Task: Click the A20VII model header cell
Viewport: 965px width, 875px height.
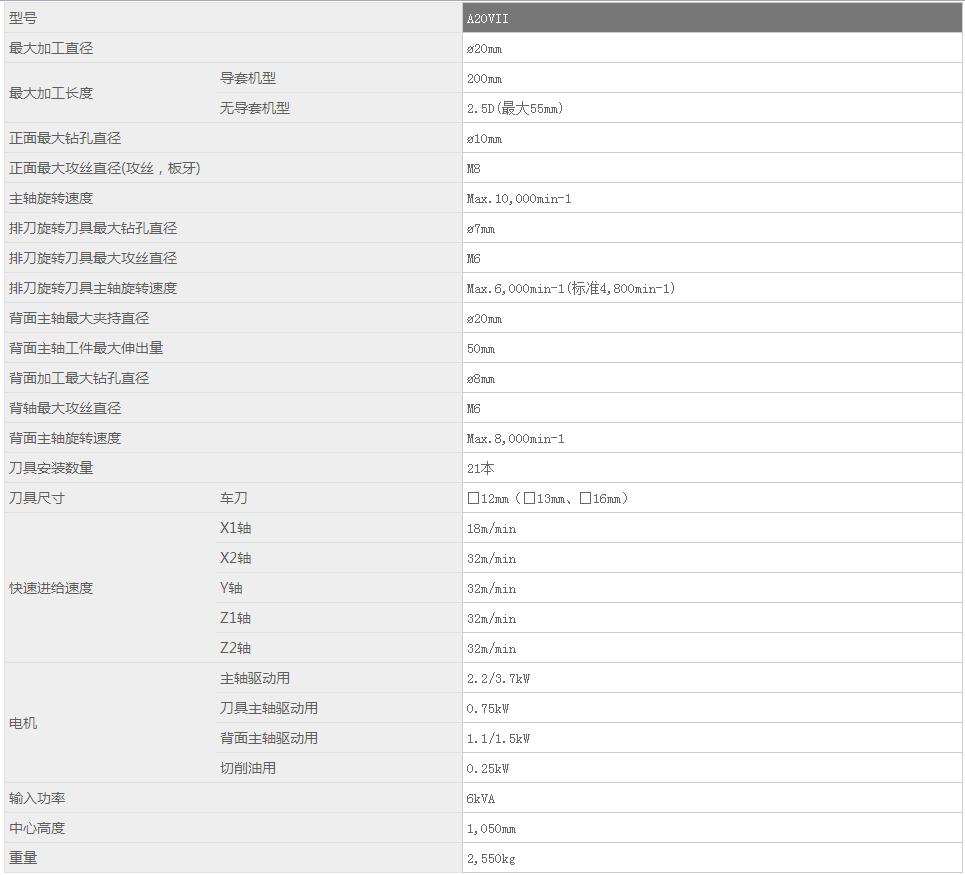Action: coord(488,18)
